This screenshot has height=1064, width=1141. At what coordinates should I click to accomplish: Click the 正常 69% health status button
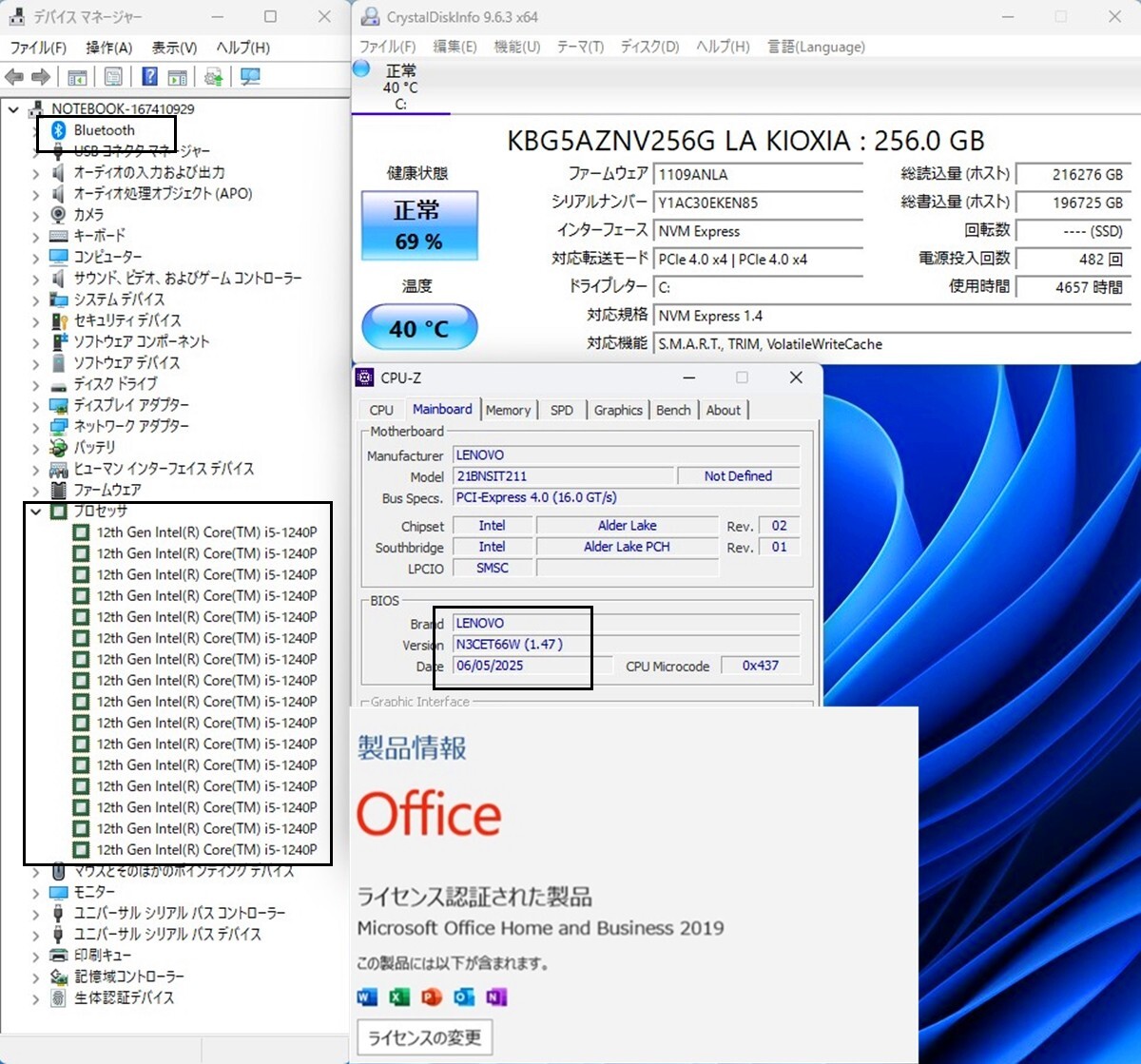419,225
